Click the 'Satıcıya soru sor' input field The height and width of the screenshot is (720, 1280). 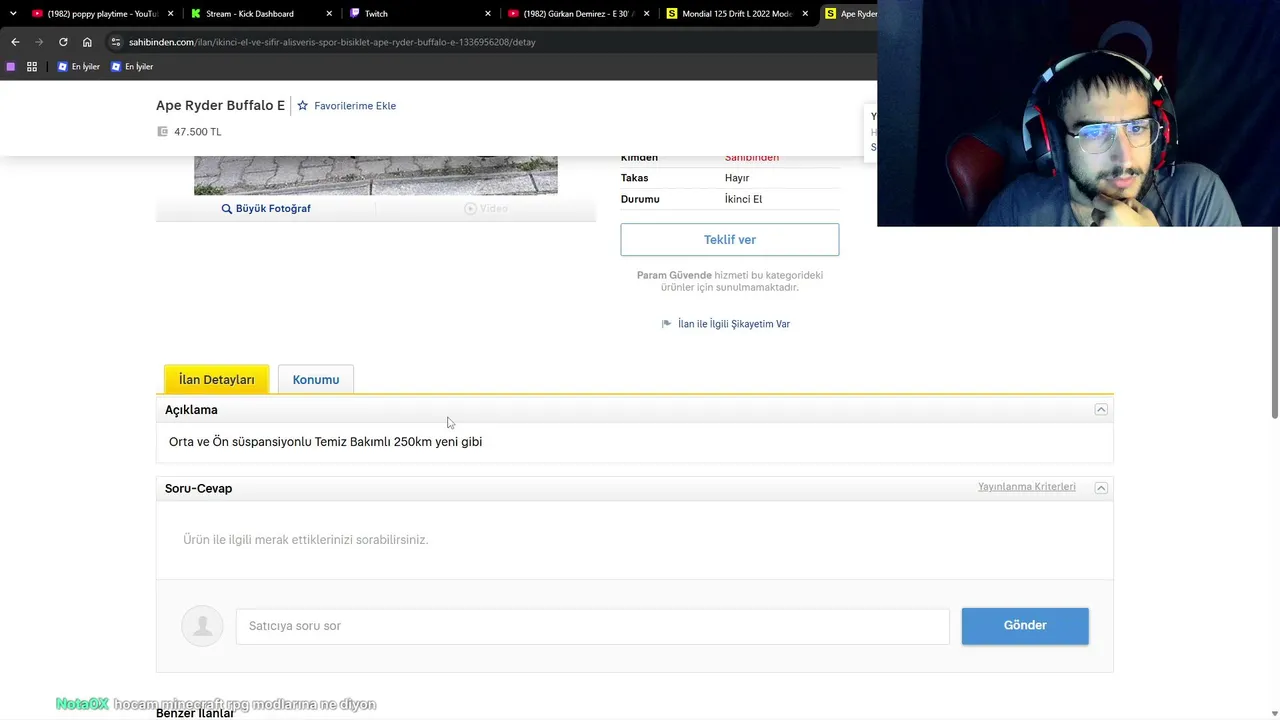(x=593, y=626)
